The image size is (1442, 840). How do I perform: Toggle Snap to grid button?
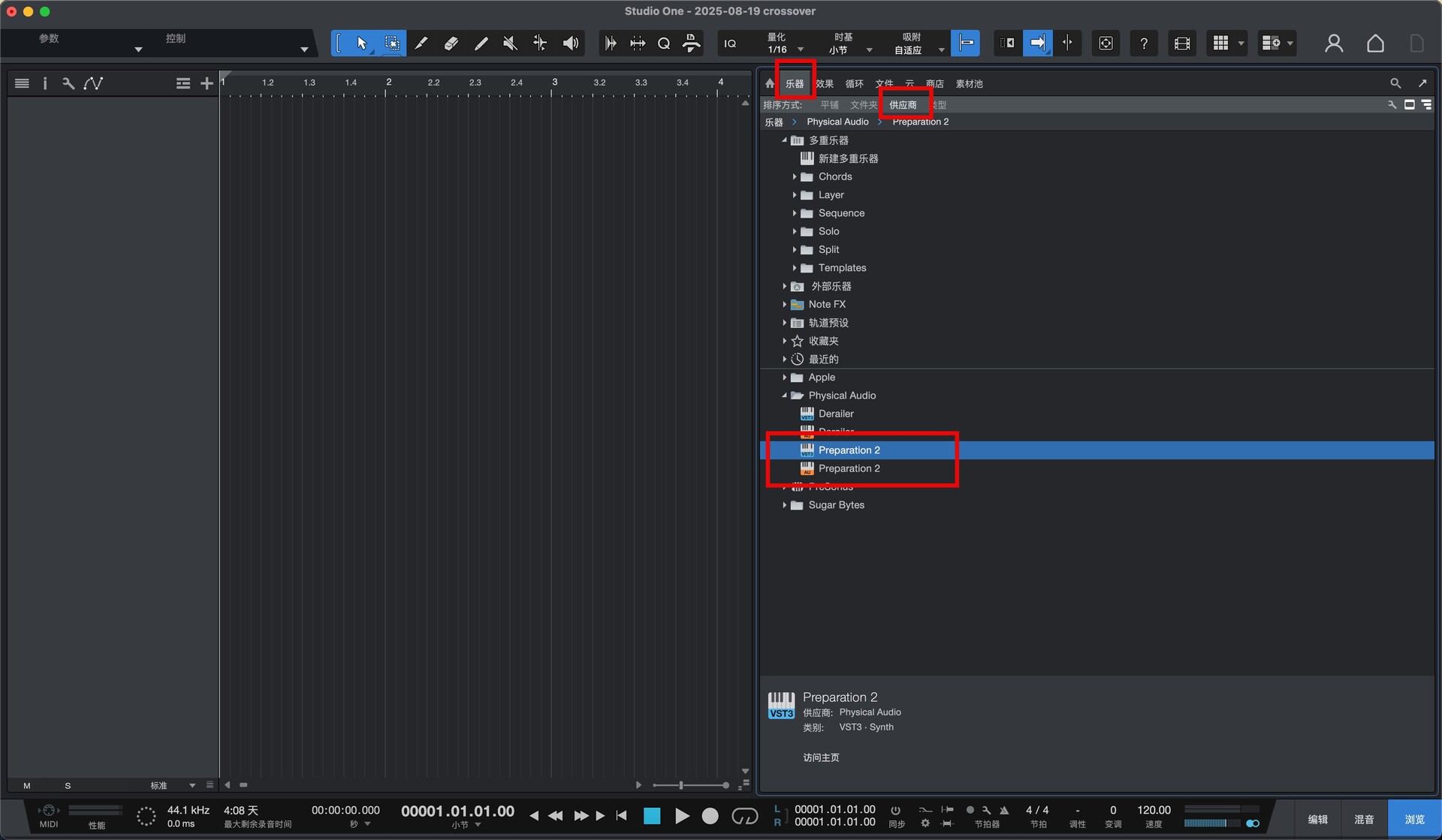[965, 43]
